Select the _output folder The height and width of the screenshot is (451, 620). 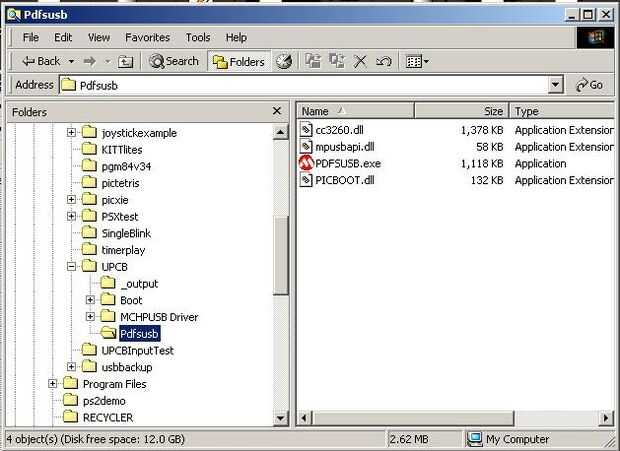tap(139, 284)
